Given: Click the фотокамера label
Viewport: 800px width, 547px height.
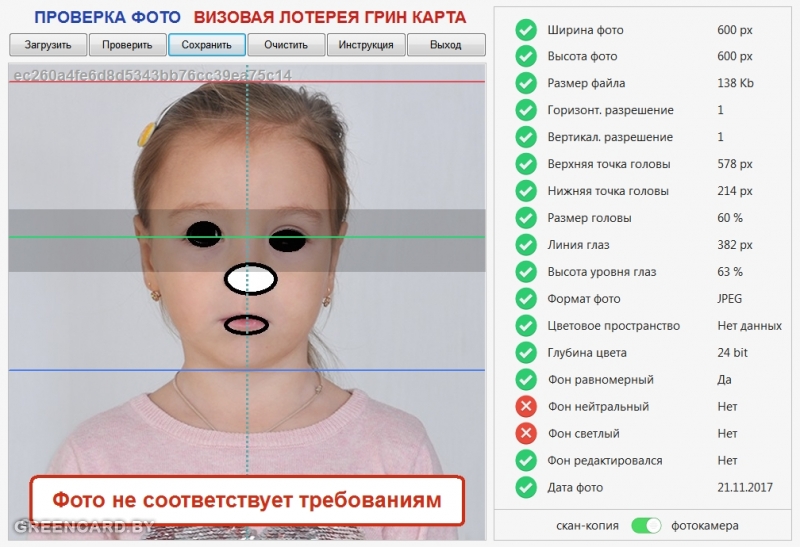Looking at the screenshot, I should [x=705, y=526].
